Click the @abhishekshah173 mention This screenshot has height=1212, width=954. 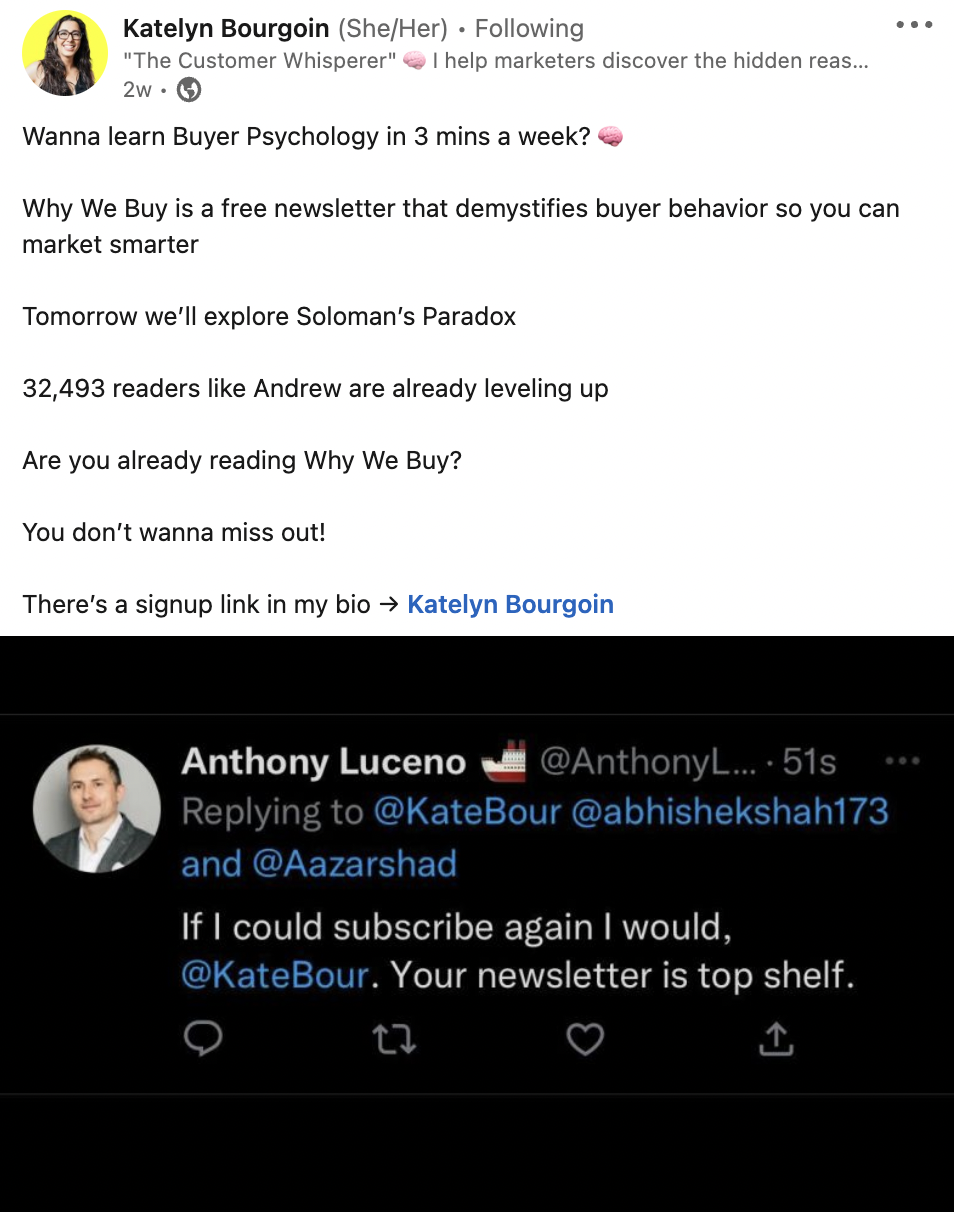(730, 812)
